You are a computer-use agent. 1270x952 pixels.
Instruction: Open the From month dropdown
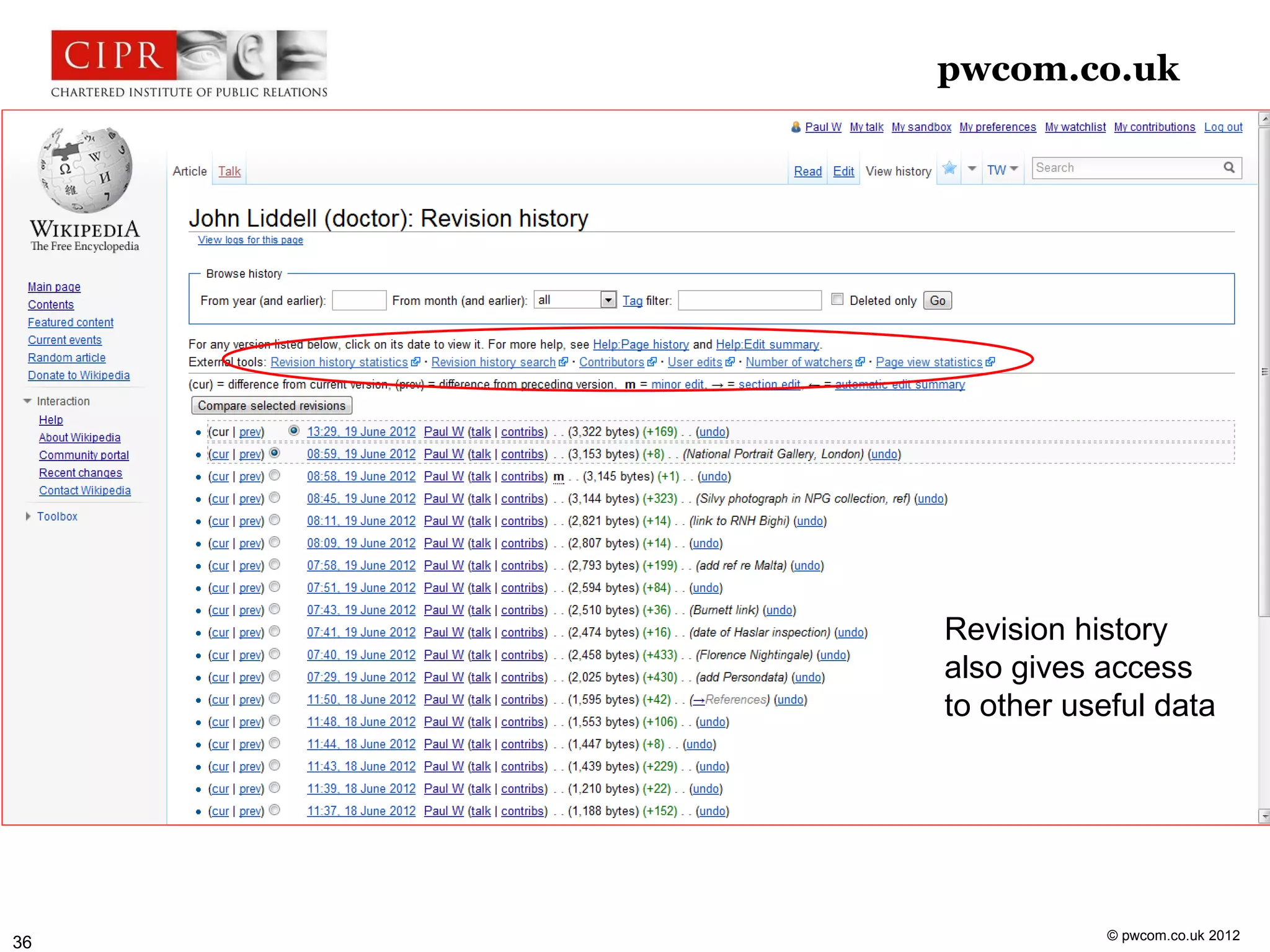(575, 300)
